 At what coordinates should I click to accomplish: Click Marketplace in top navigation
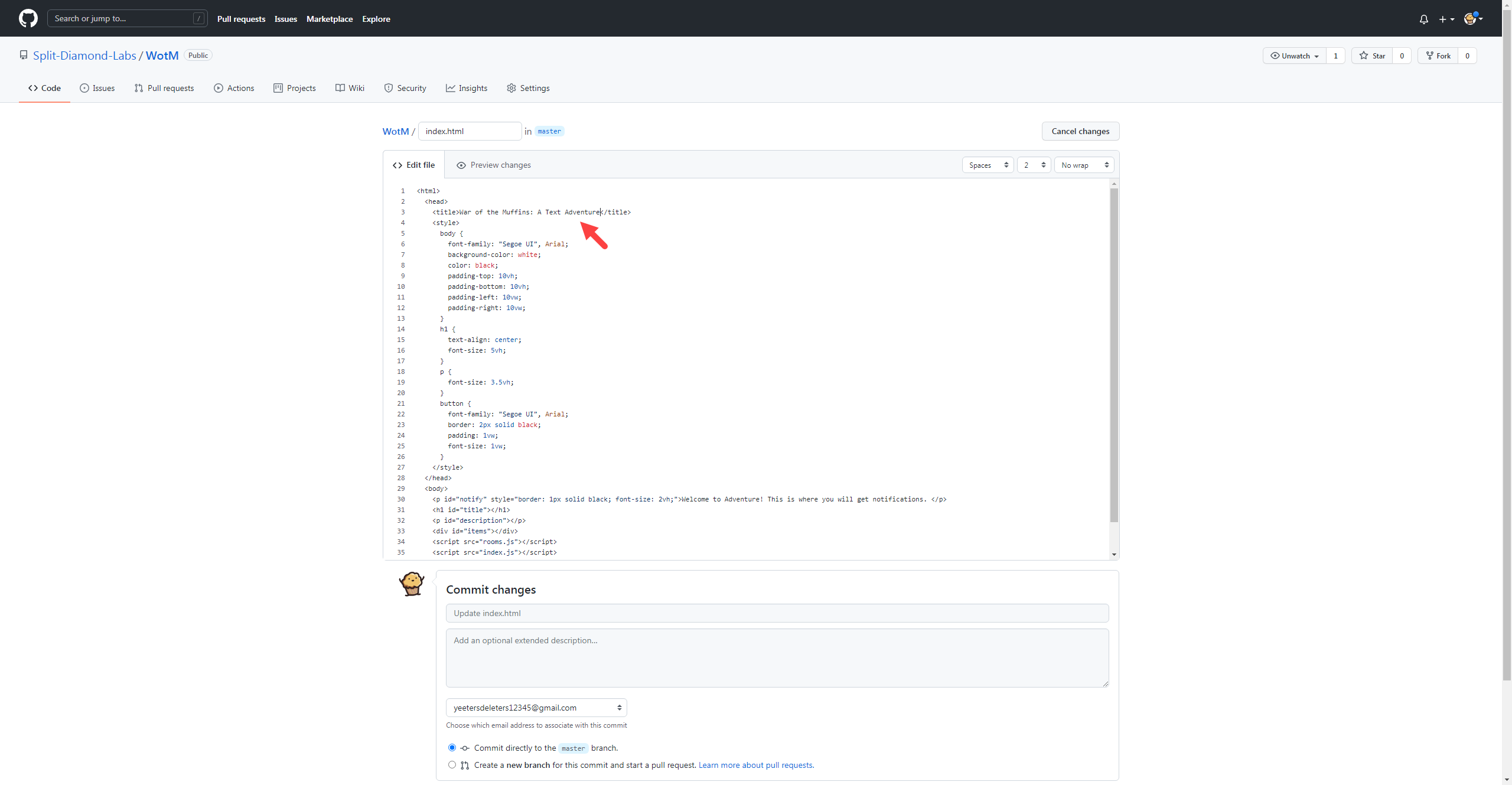coord(330,19)
